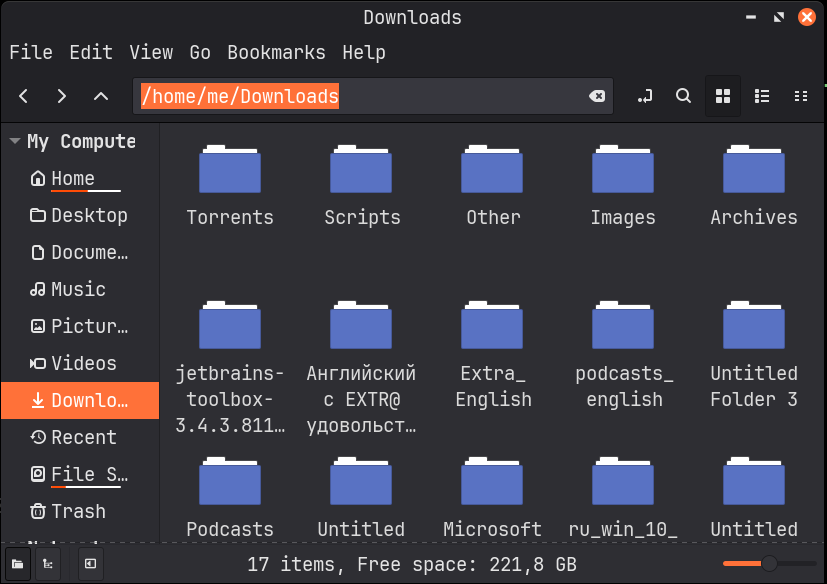Screen dimensions: 827x584
Task: Open Home in the sidebar
Action: coord(80,178)
